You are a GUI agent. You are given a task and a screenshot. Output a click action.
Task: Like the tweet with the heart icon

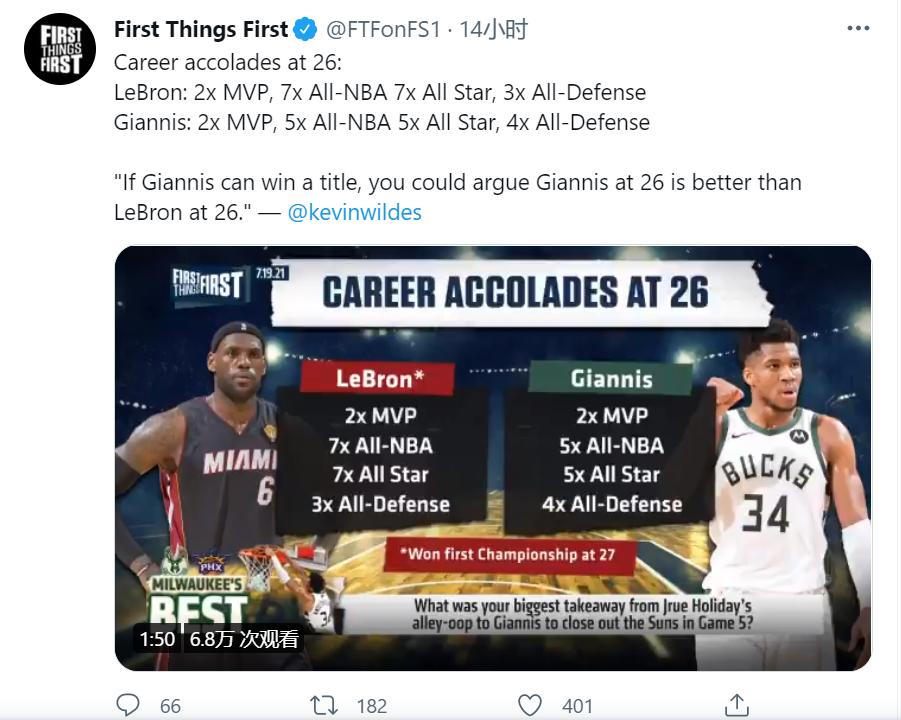click(x=531, y=705)
